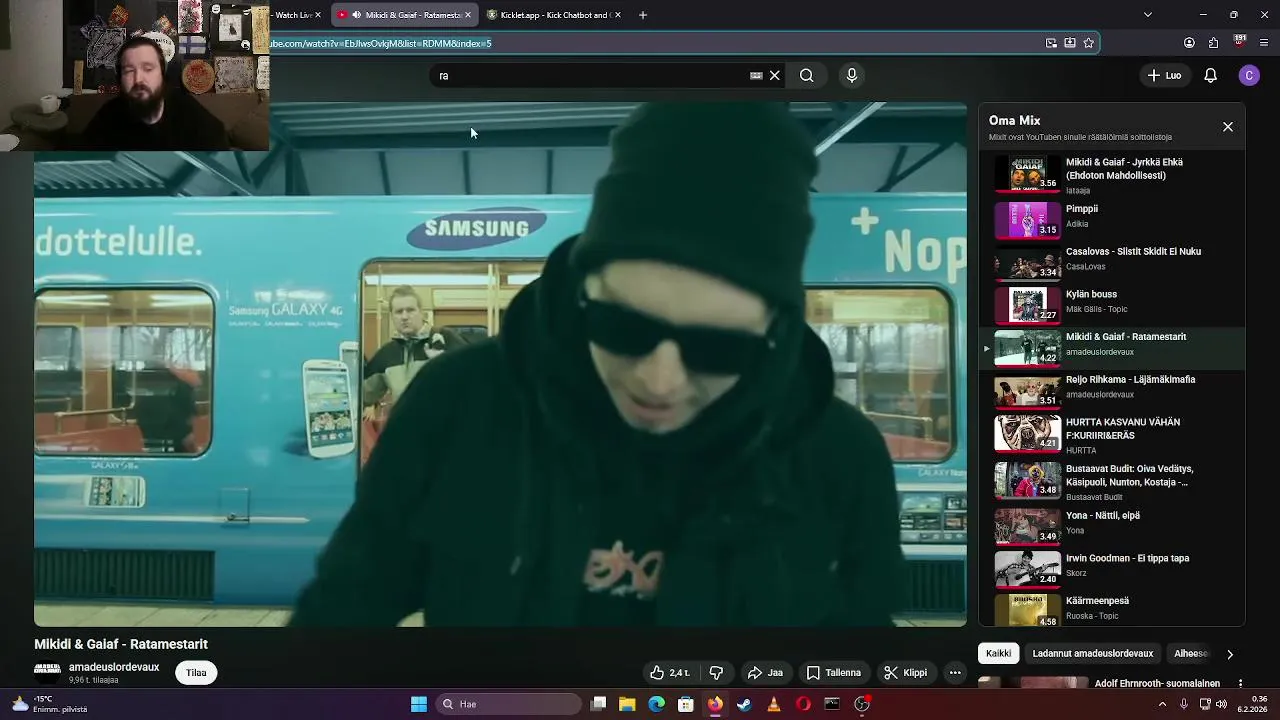Click the install/download icon in the address bar

[1070, 43]
